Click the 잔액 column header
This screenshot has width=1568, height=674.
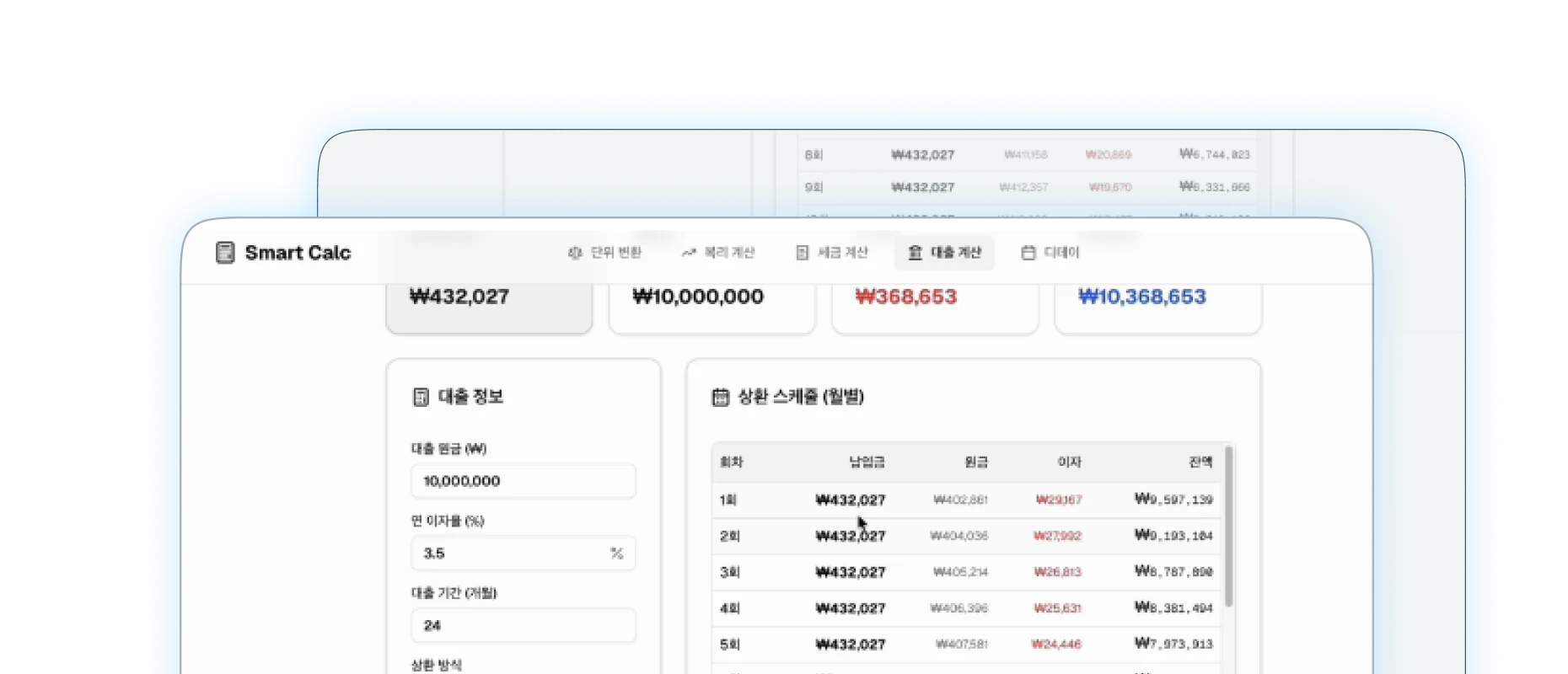point(1200,462)
